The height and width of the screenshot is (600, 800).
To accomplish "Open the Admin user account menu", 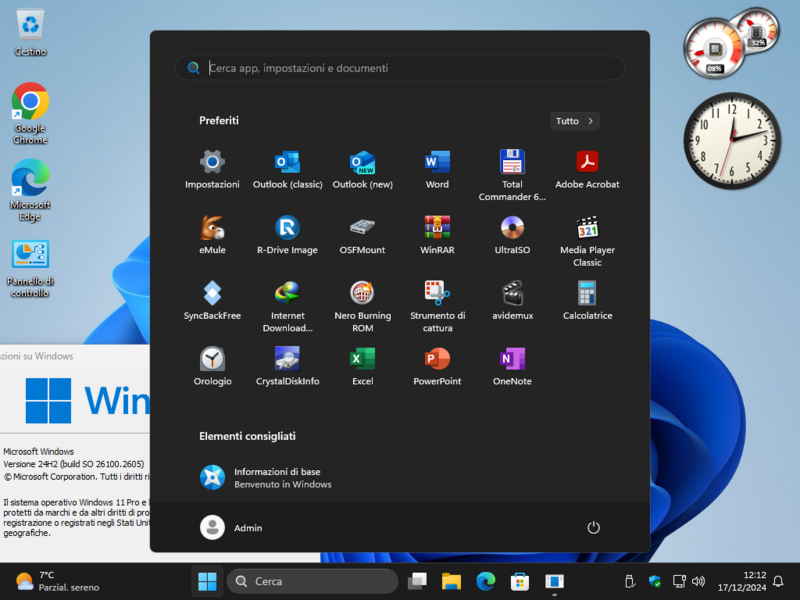I will 231,527.
